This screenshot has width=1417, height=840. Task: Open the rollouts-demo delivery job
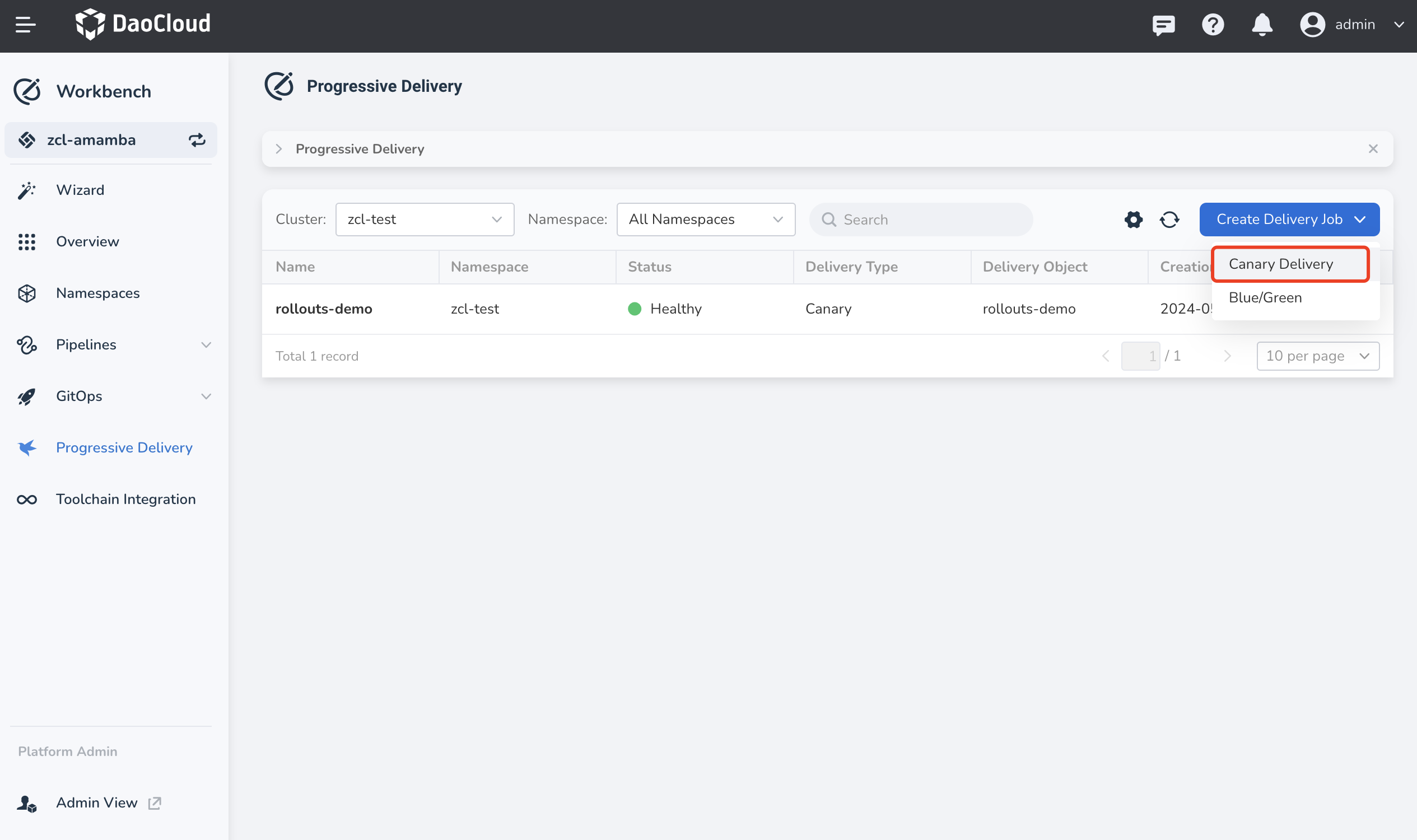[324, 309]
